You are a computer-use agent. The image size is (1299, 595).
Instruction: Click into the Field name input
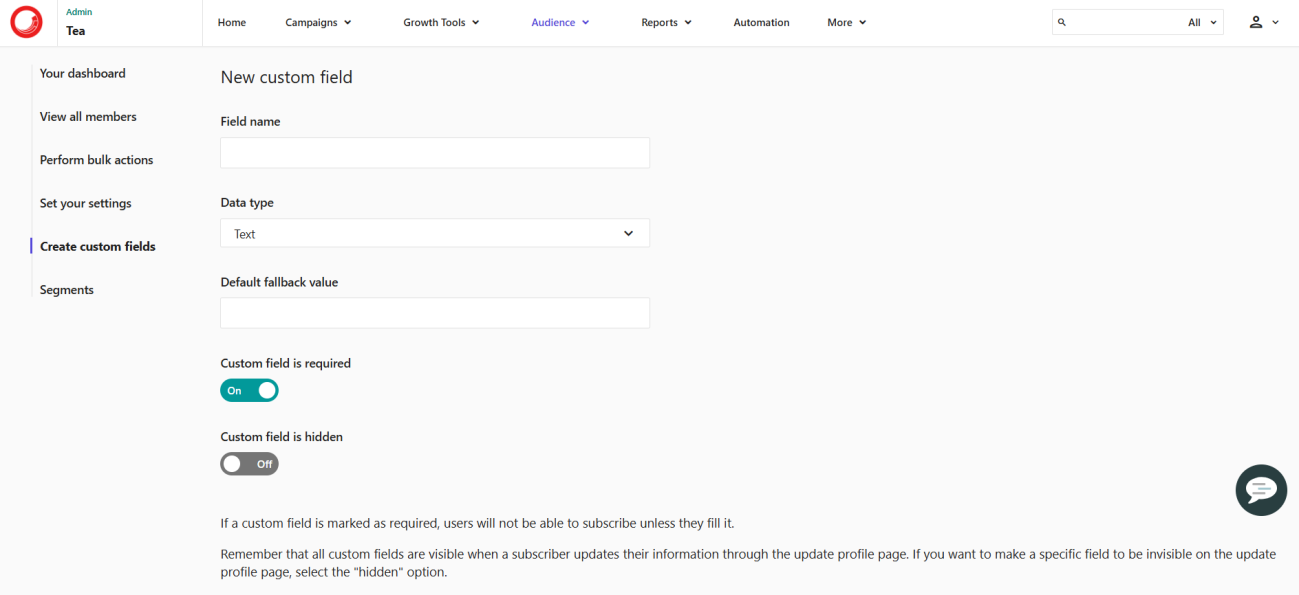click(435, 153)
